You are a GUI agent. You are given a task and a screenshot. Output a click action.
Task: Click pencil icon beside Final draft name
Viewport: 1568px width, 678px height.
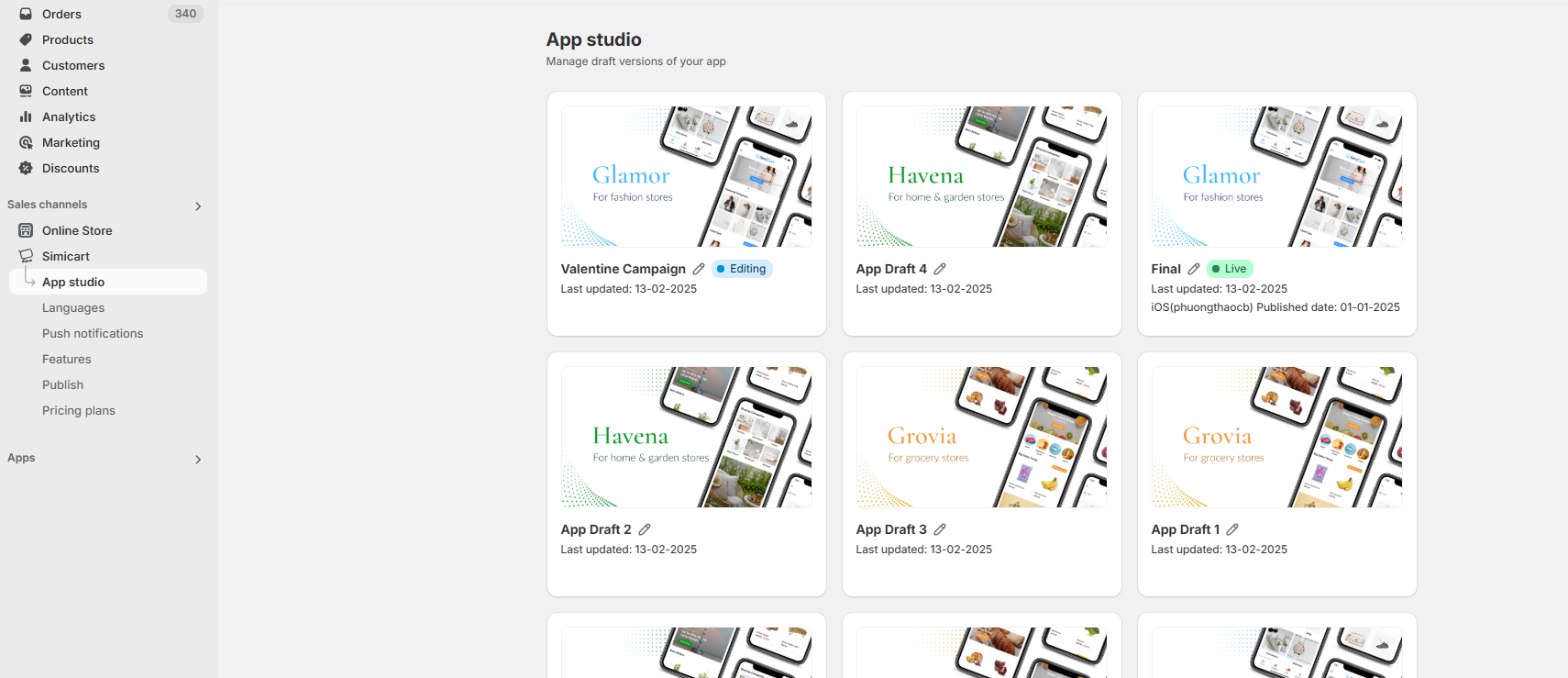click(x=1194, y=269)
